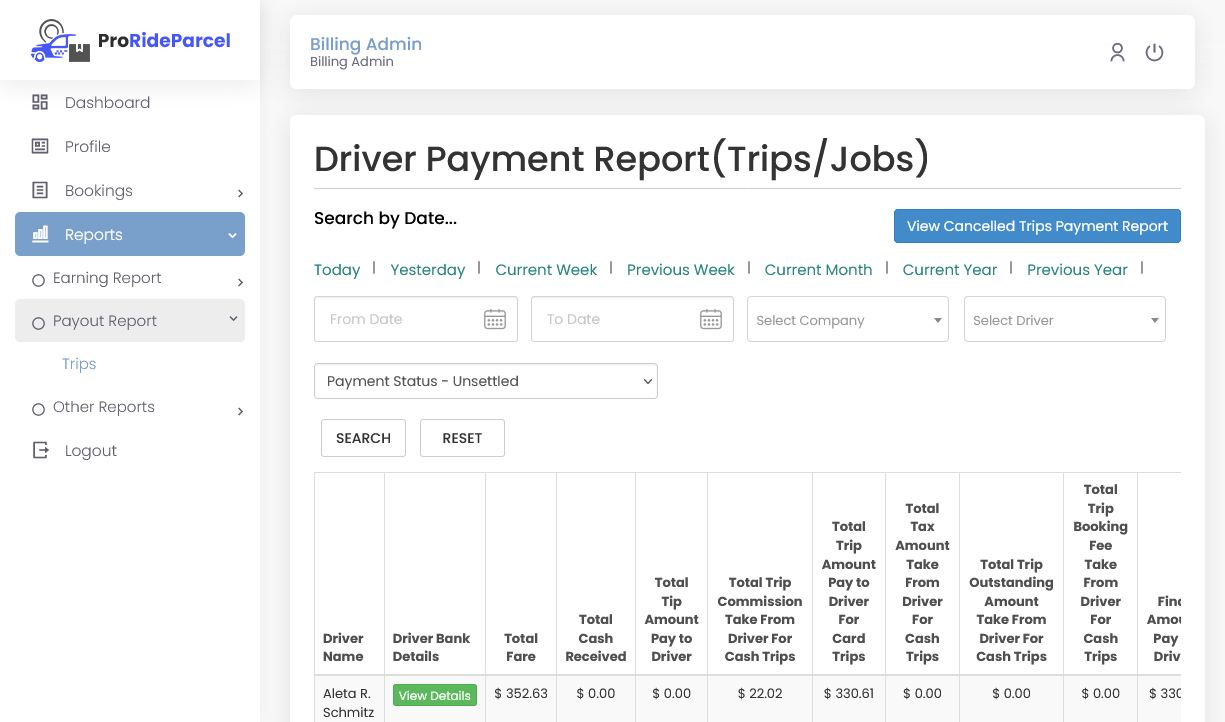Select Trips under Payout Report

pos(79,364)
